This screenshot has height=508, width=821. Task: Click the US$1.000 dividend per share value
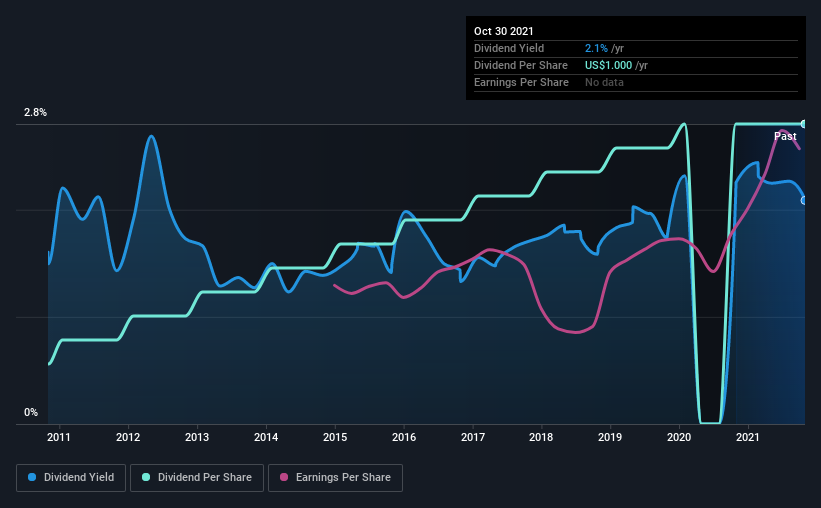point(608,65)
